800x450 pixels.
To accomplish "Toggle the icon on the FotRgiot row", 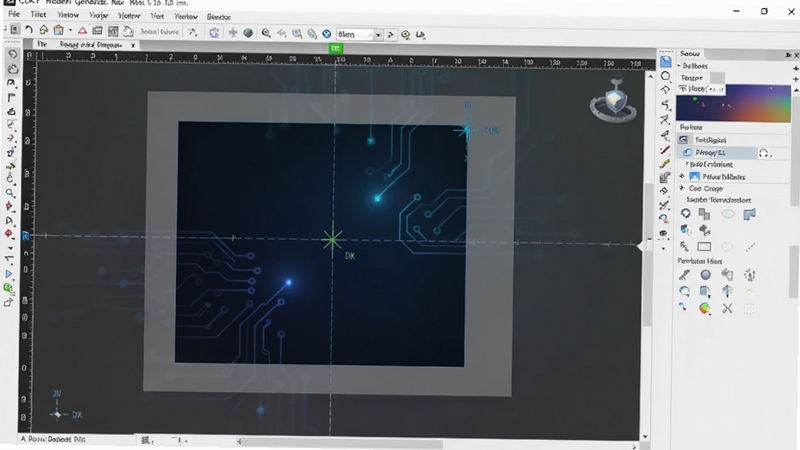I will click(x=684, y=139).
